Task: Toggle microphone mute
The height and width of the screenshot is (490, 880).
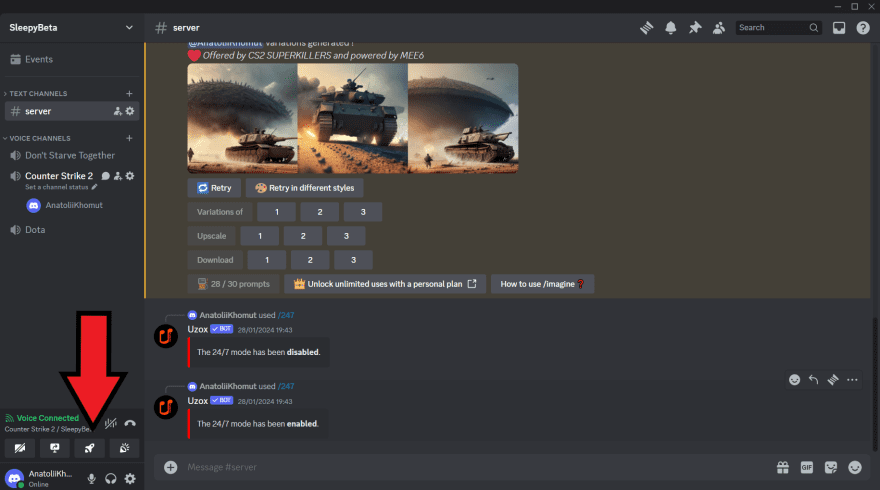Action: 92,479
